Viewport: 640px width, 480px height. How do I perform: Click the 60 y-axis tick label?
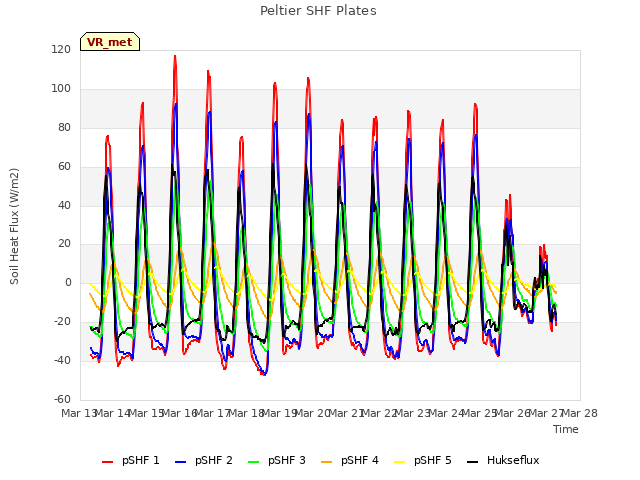point(64,167)
